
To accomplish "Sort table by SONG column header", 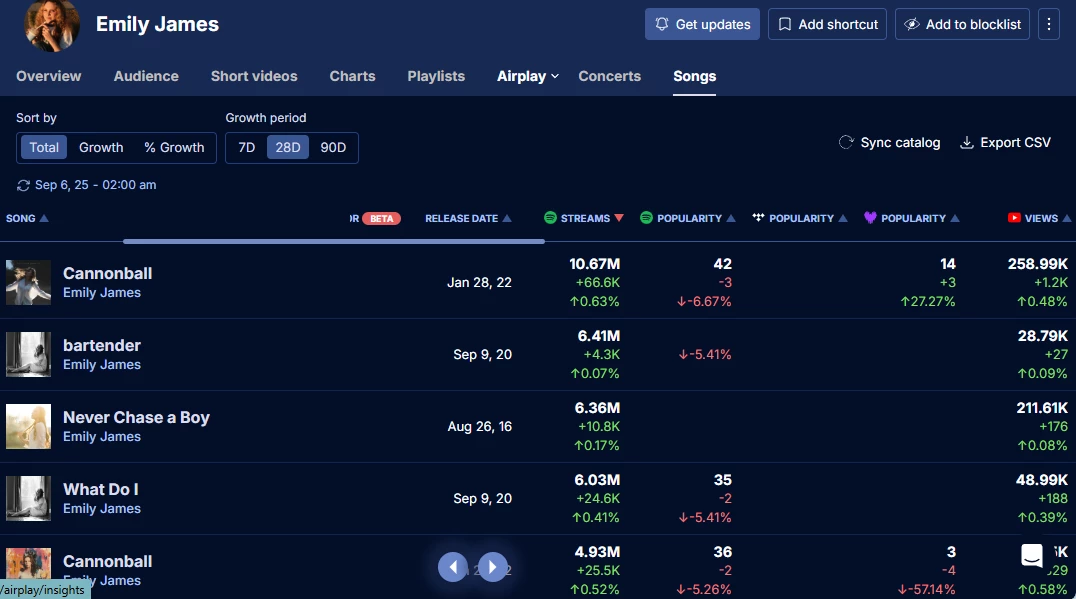I will (x=27, y=218).
